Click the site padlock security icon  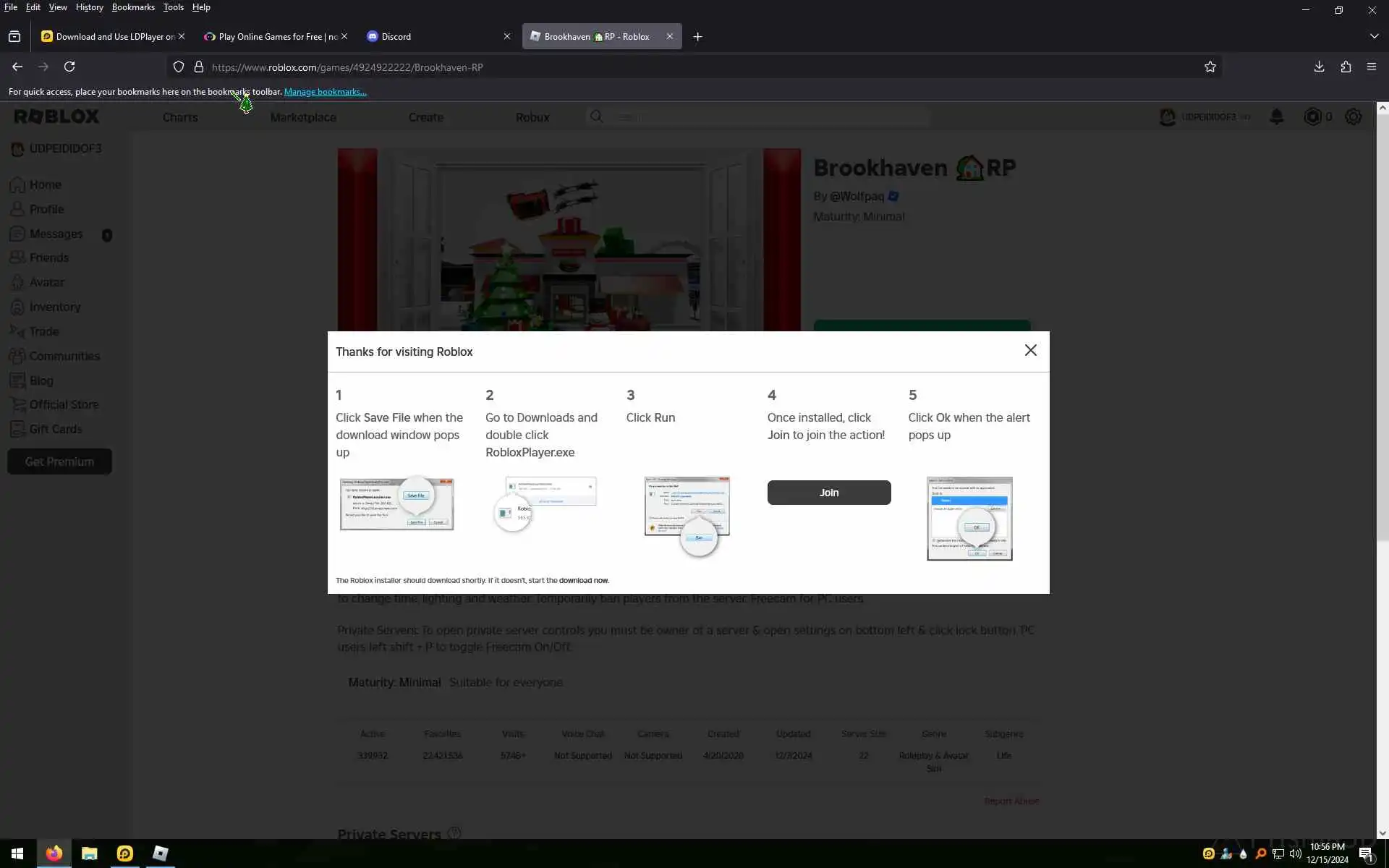point(198,67)
